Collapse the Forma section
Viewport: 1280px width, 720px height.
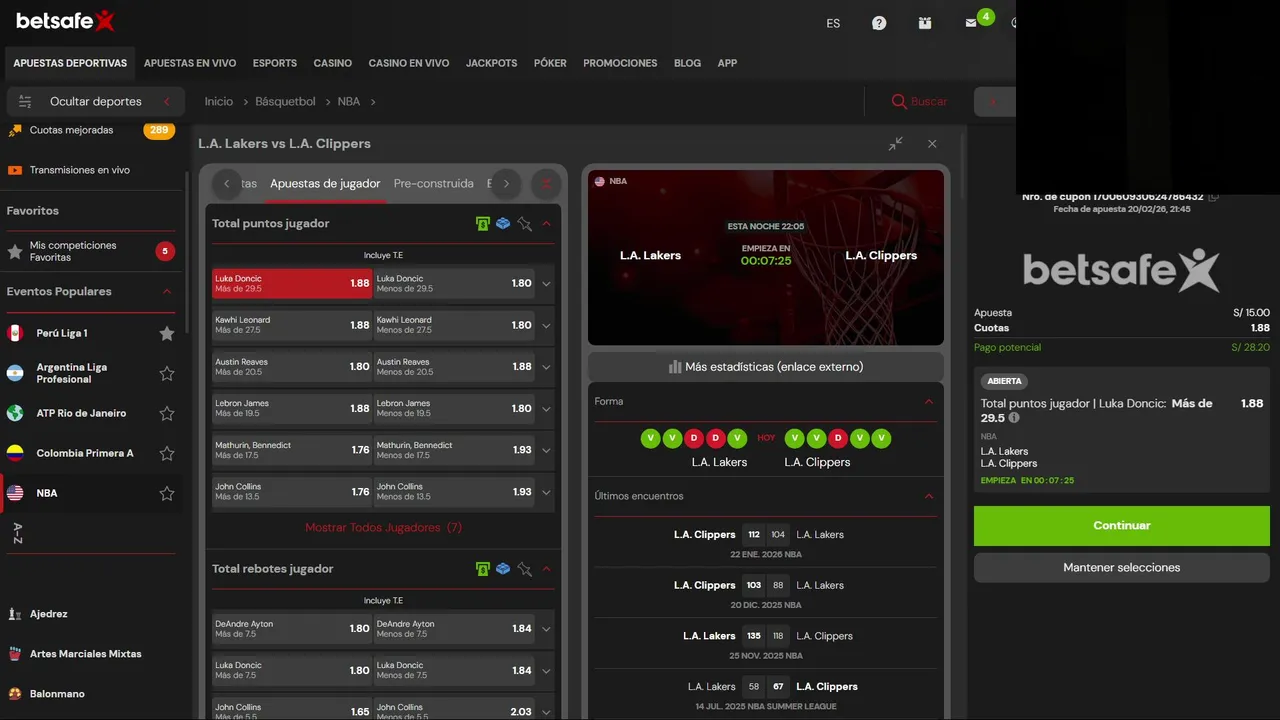(x=928, y=402)
